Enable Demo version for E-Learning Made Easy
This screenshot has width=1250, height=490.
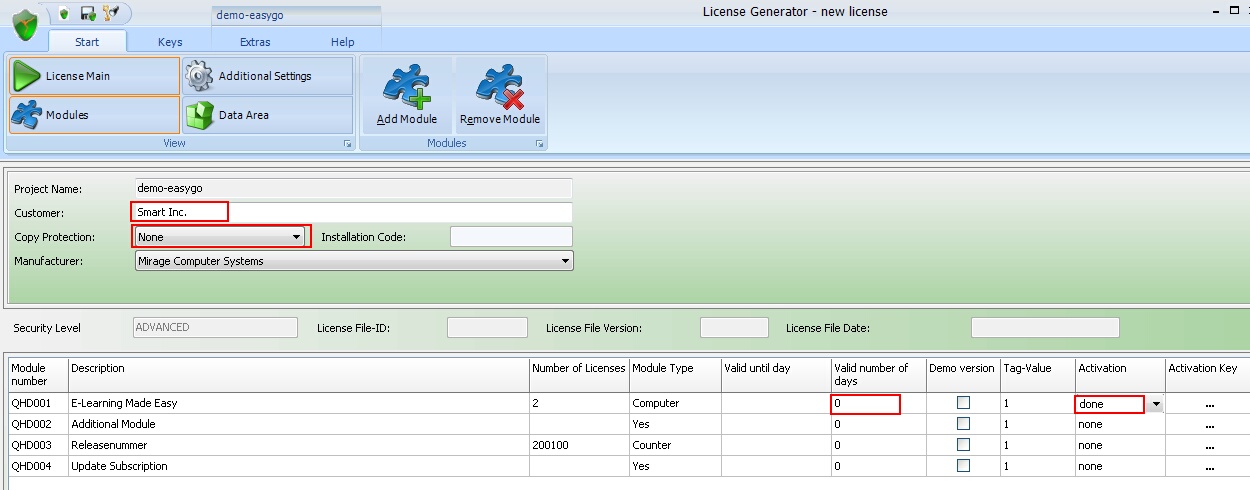(x=963, y=403)
